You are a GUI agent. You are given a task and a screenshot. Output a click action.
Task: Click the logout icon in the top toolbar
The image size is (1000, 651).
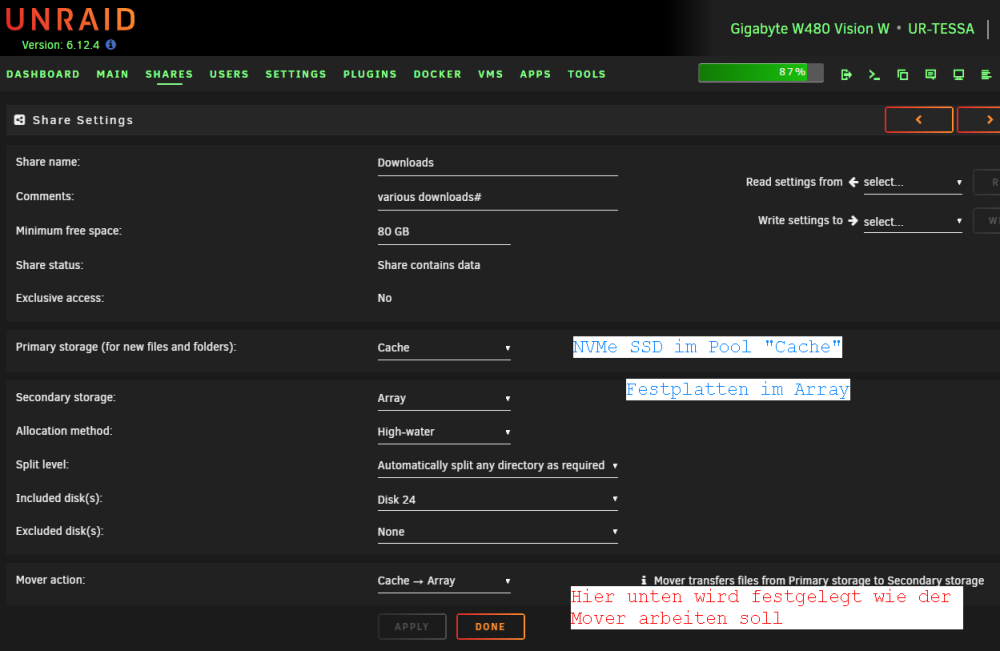pyautogui.click(x=846, y=75)
